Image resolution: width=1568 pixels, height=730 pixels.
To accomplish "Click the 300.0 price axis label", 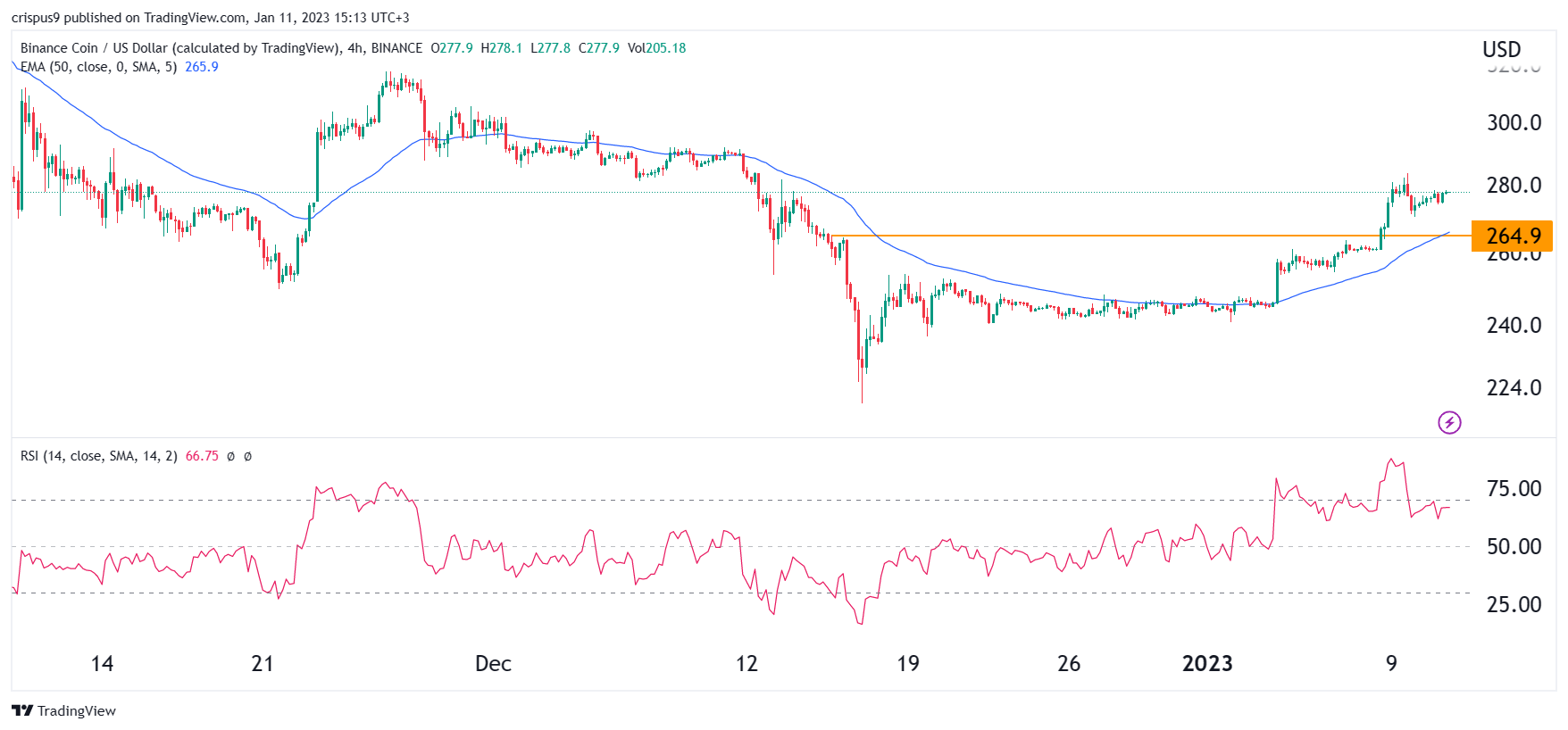I will click(x=1514, y=122).
